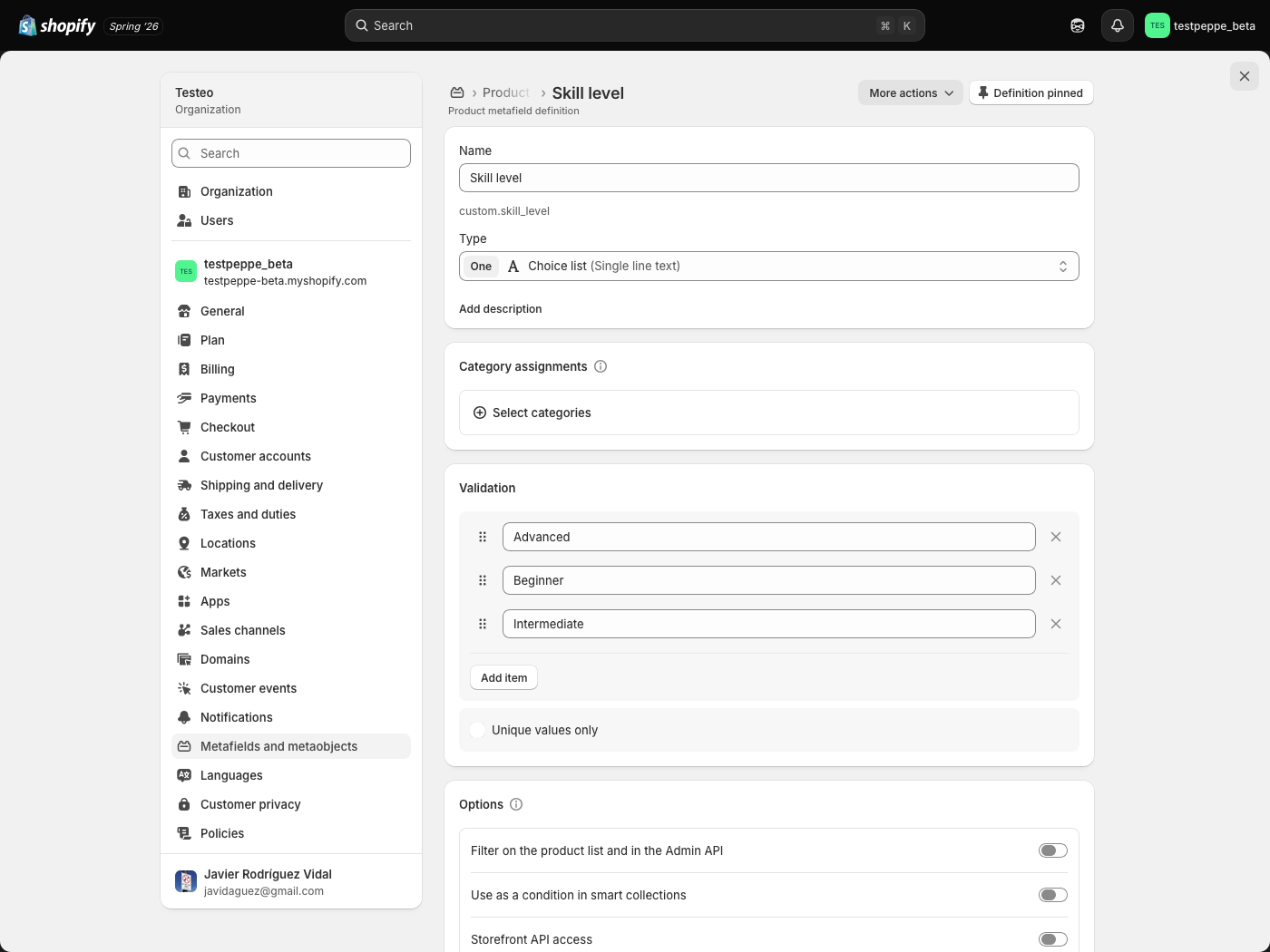Click the info icon next to Category assignments
1270x952 pixels.
[x=601, y=366]
